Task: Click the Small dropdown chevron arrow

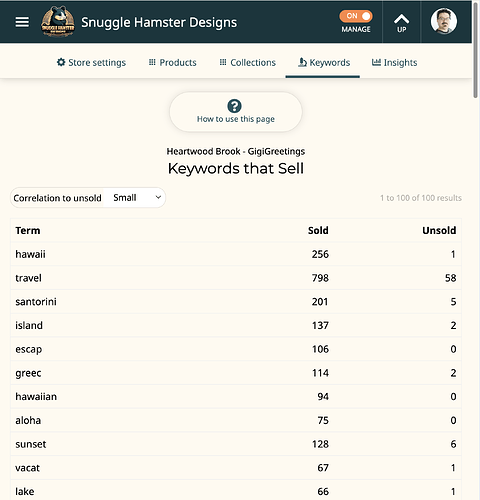Action: (x=158, y=197)
